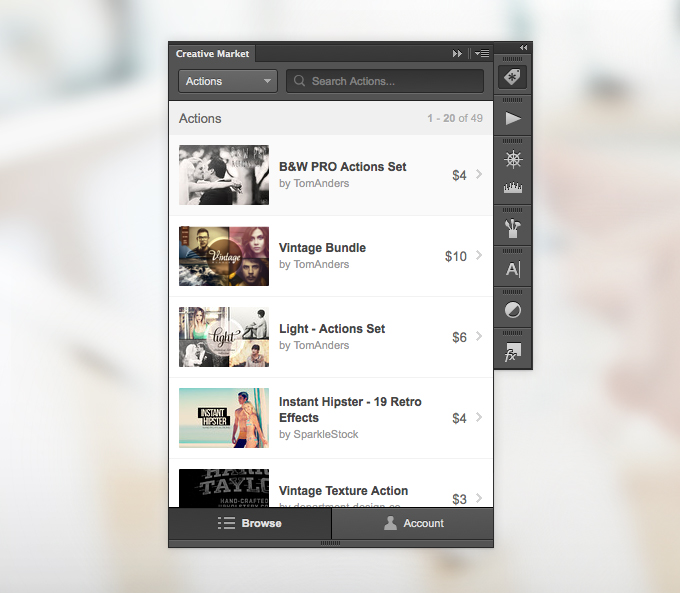The image size is (680, 593).
Task: Click Light - Actions Set title
Action: pyautogui.click(x=332, y=329)
